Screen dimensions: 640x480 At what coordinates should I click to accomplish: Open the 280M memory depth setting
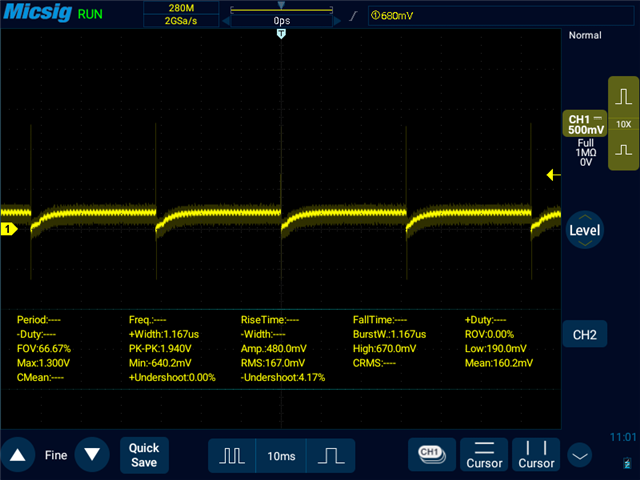pyautogui.click(x=181, y=8)
